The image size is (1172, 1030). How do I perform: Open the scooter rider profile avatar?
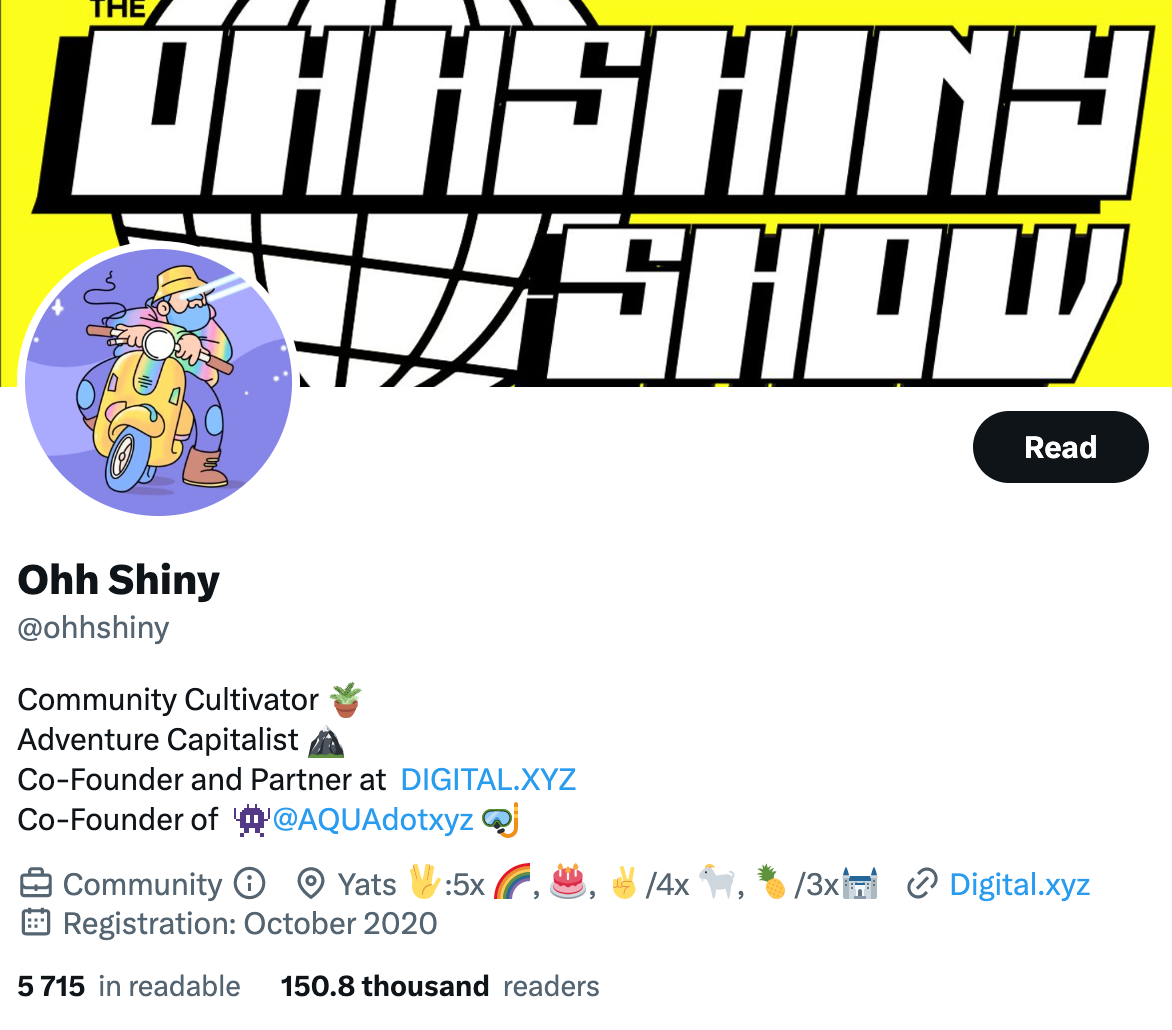[x=158, y=382]
